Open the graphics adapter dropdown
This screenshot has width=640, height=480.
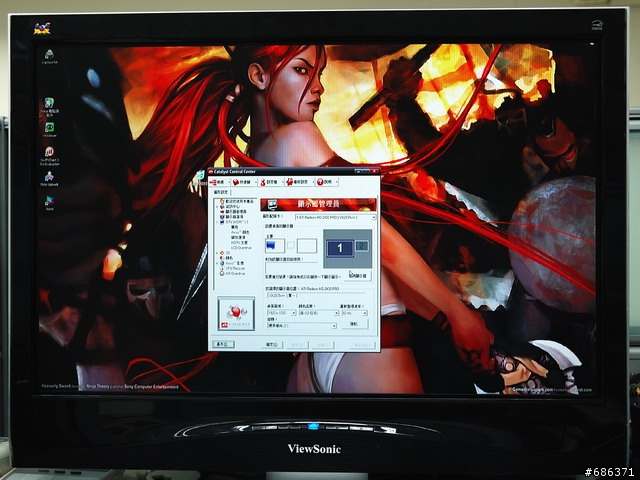coord(335,218)
